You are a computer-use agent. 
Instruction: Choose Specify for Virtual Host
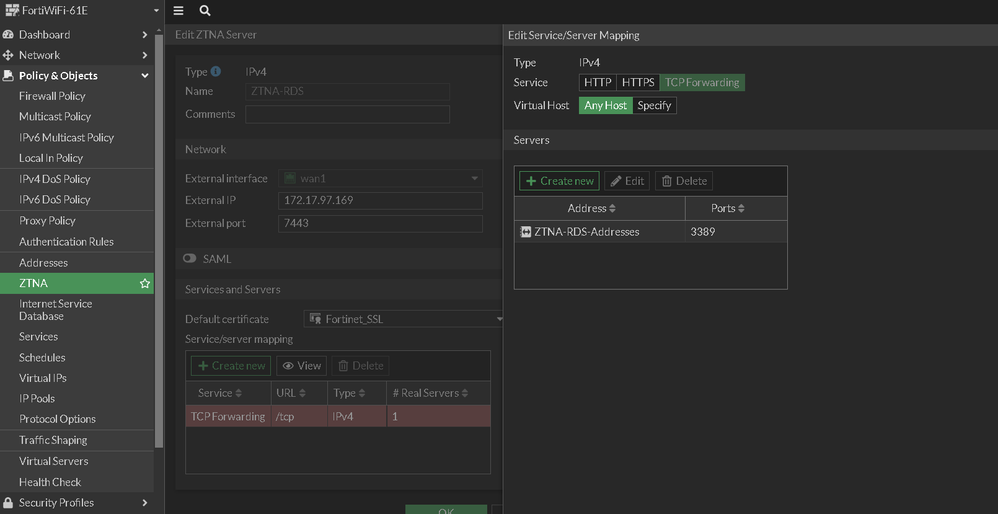pyautogui.click(x=654, y=105)
